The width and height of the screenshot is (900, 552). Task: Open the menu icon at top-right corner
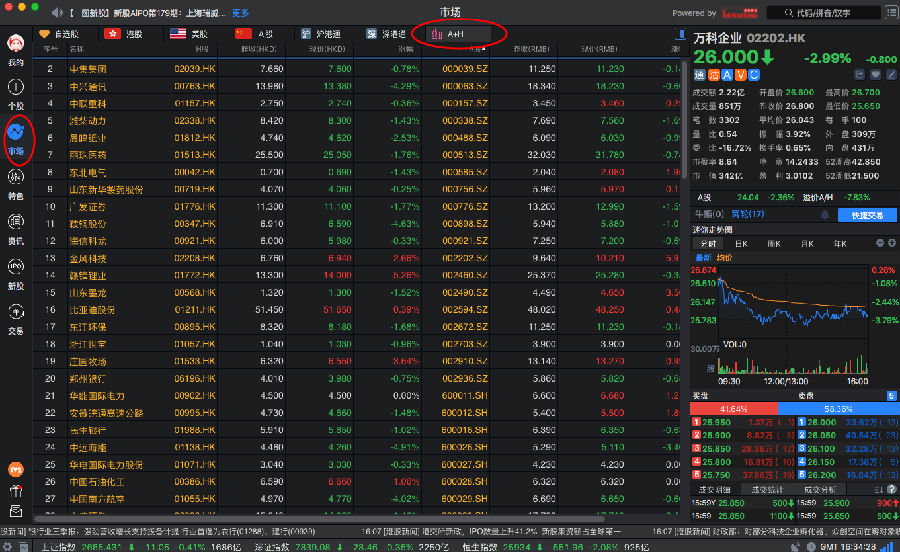tap(893, 12)
